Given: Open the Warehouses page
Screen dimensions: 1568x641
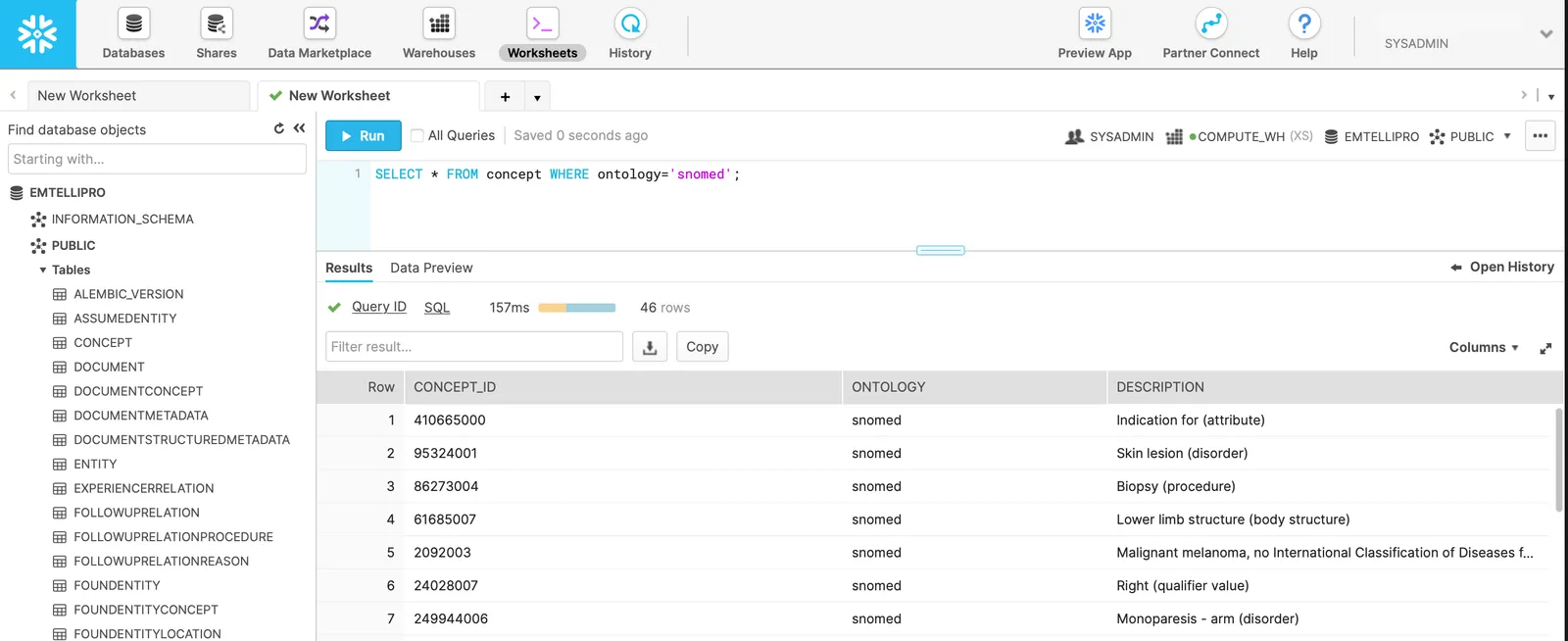Looking at the screenshot, I should click(x=439, y=34).
